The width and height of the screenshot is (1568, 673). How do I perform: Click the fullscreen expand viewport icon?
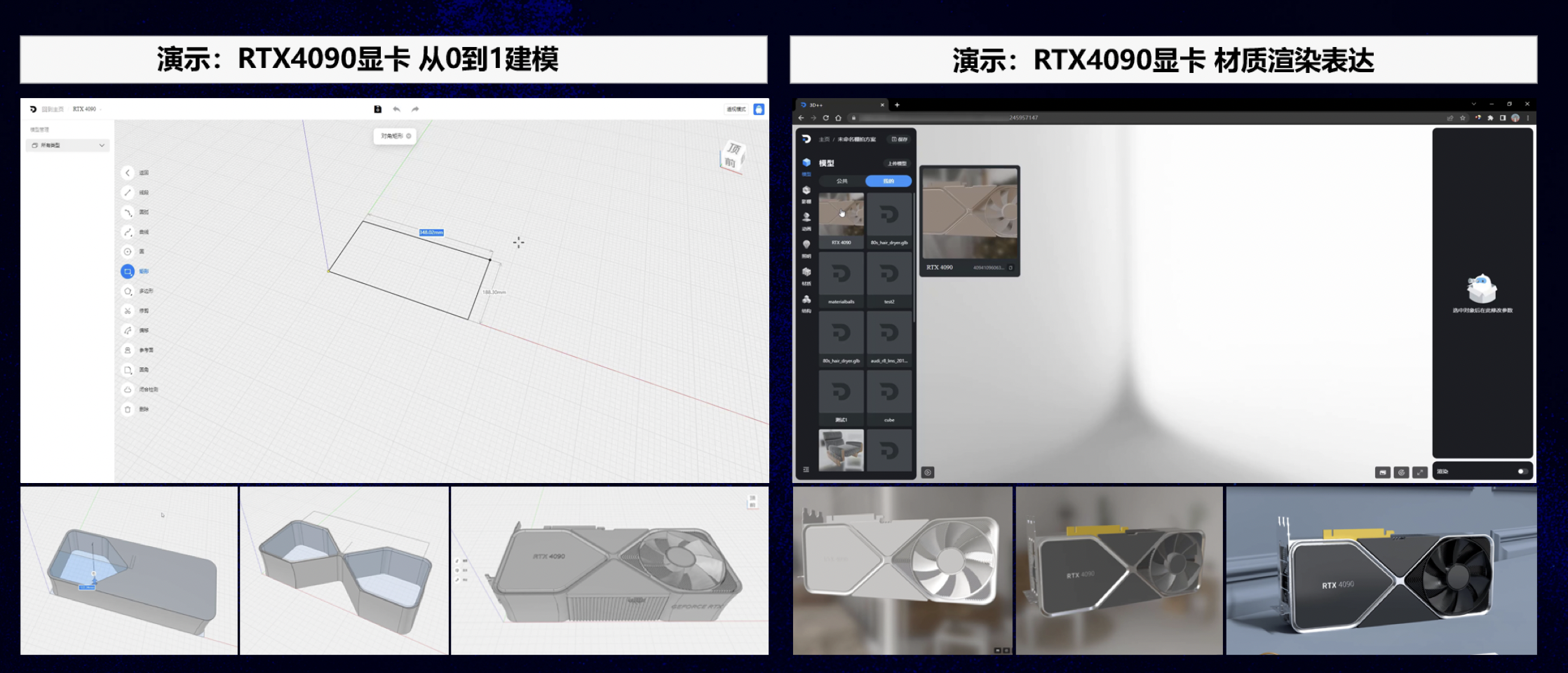[1420, 473]
